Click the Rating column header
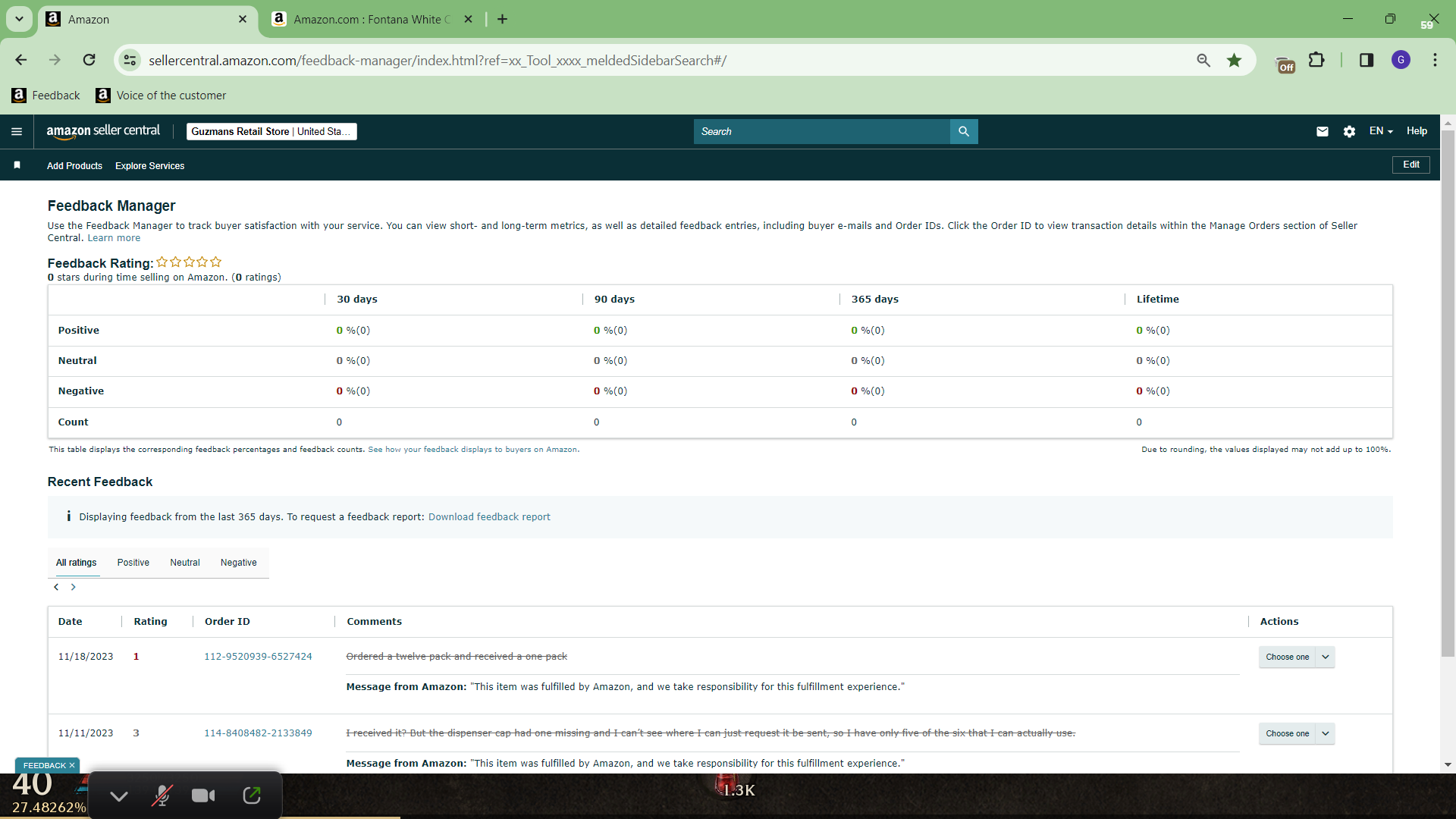Screen dimensions: 1456x819 pyautogui.click(x=150, y=622)
